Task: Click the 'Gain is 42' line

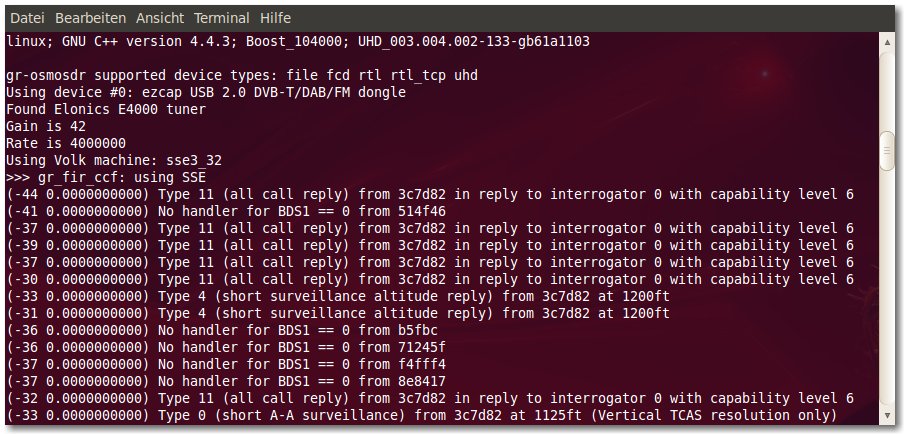Action: coord(46,126)
